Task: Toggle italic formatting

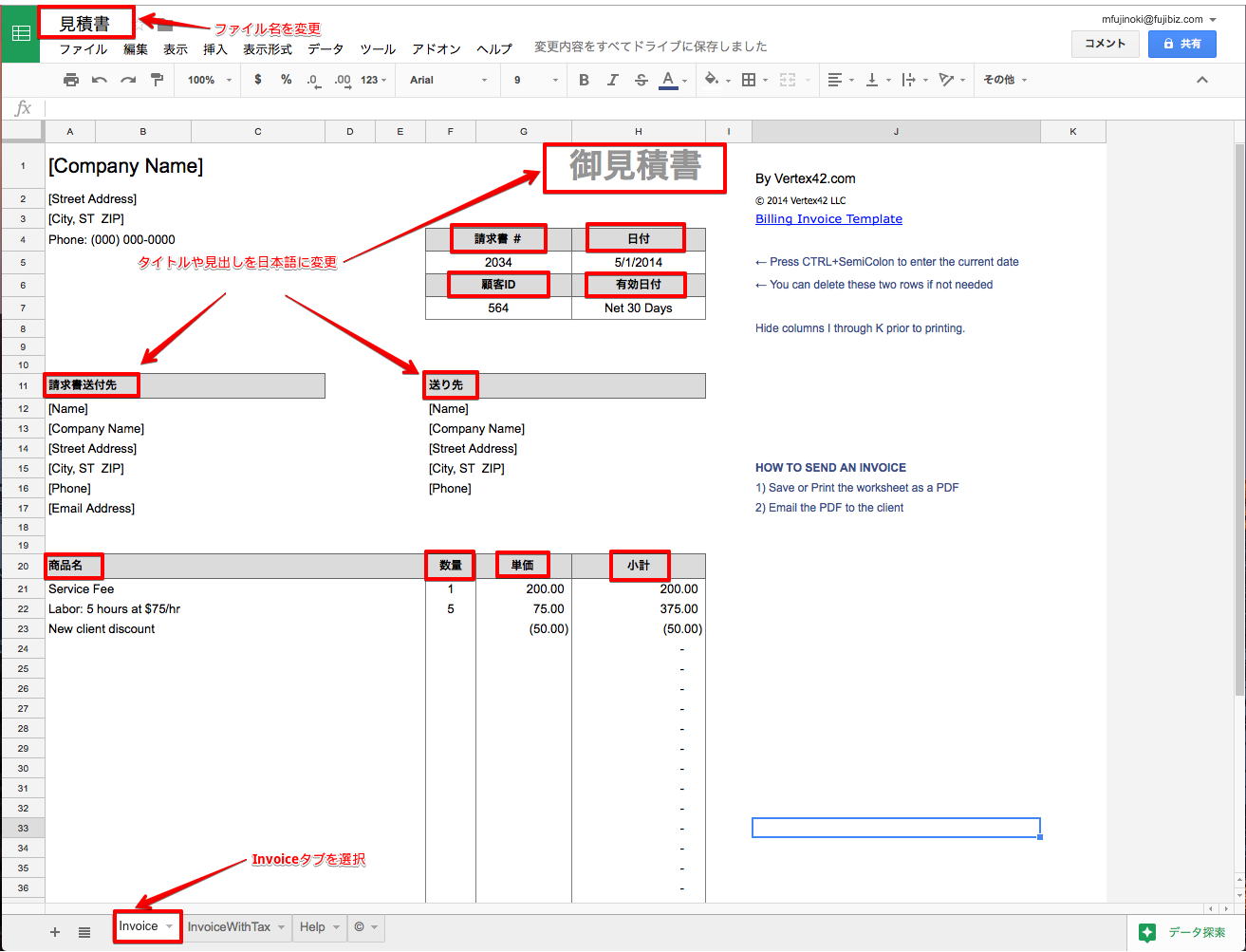Action: point(612,81)
